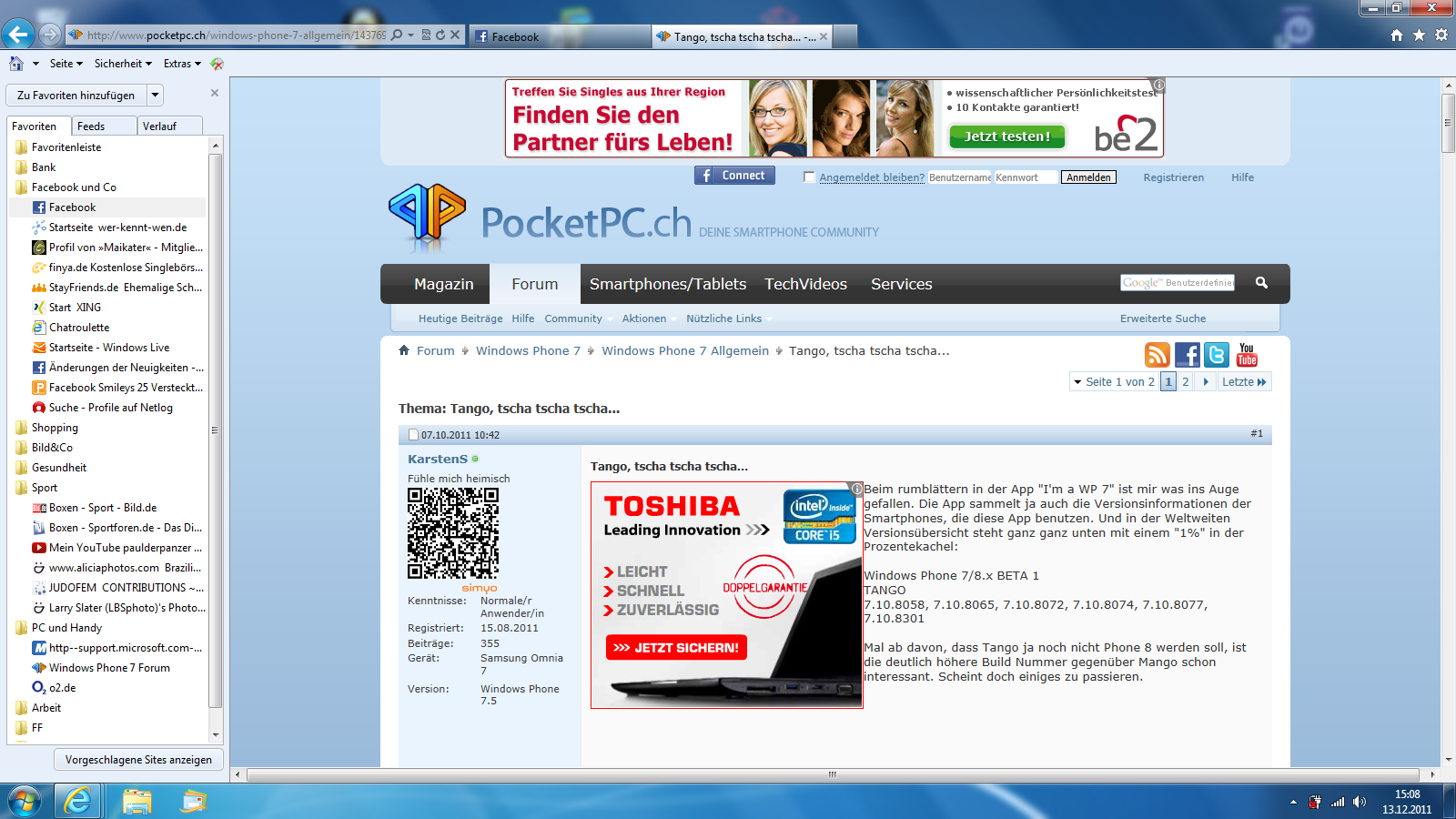Click the Google search input field
This screenshot has width=1456, height=819.
1178,283
